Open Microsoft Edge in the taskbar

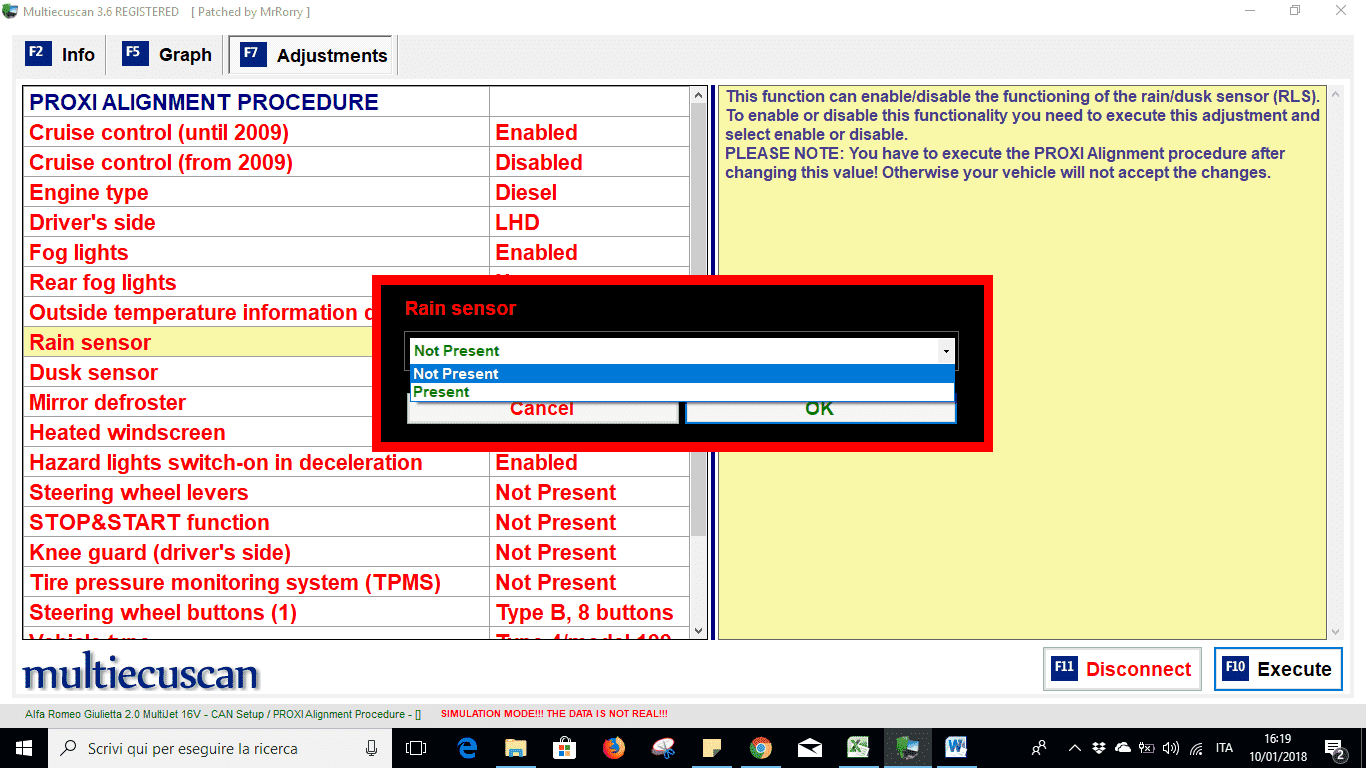coord(467,748)
